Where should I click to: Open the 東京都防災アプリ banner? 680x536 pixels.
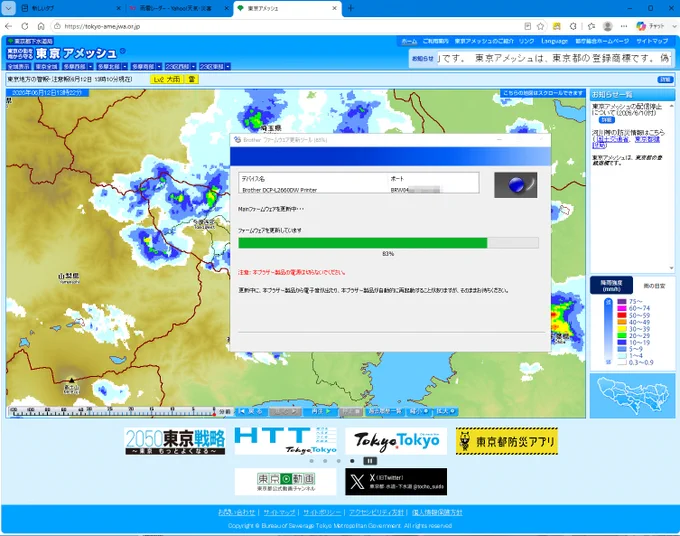pyautogui.click(x=507, y=441)
